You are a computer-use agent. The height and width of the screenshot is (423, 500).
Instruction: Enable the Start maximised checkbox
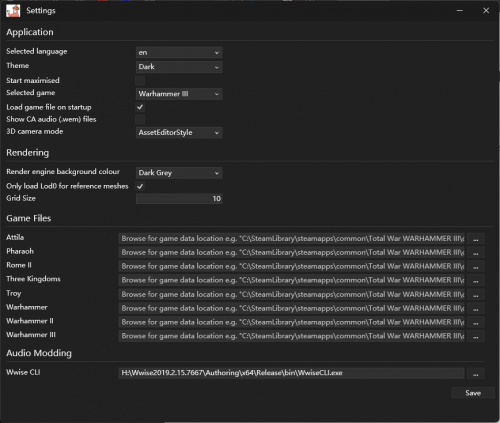(140, 81)
